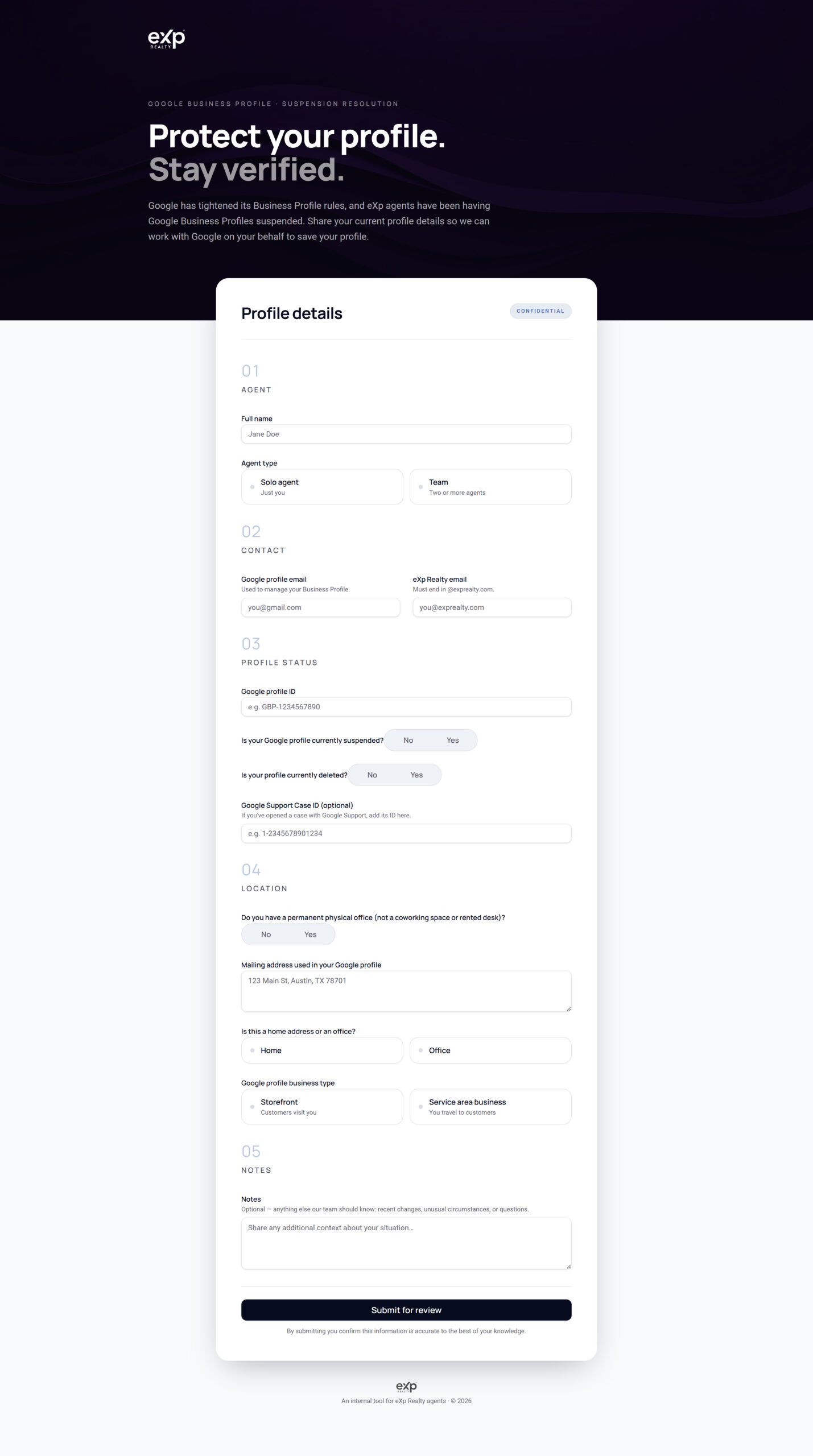Click the Google Support Case ID field
Viewport: 813px width, 1456px height.
coord(406,833)
